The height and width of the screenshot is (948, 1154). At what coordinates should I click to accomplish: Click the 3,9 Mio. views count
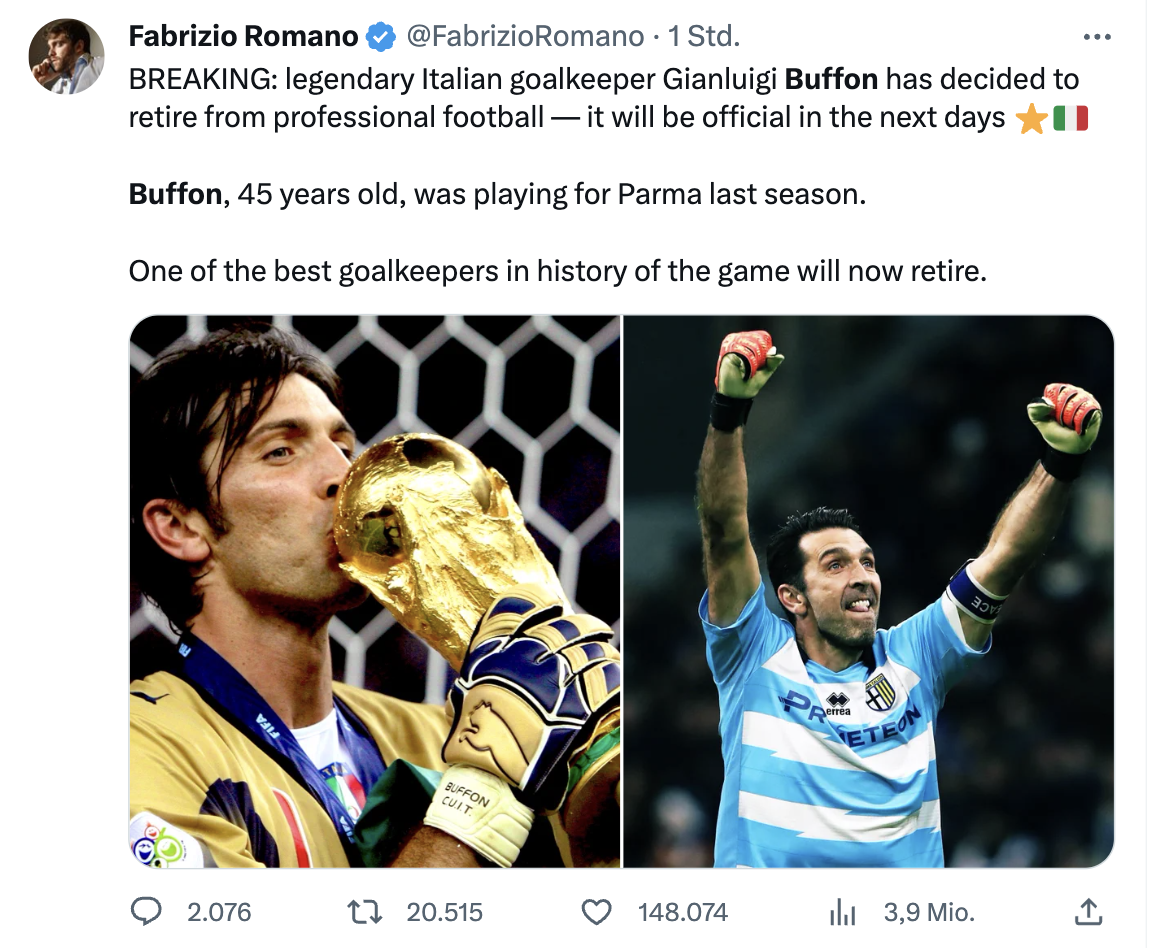click(929, 912)
